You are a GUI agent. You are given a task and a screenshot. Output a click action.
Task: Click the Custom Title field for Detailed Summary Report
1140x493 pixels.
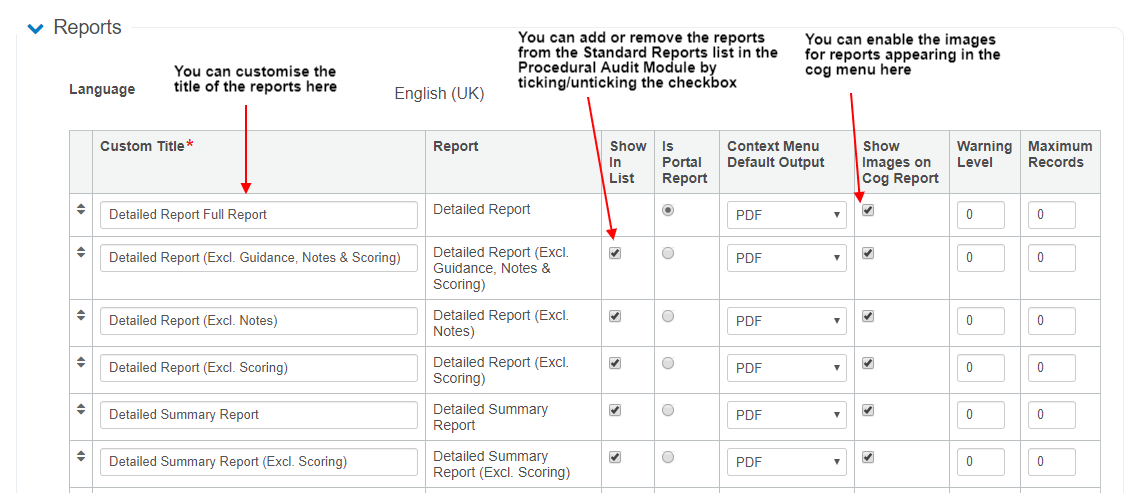pyautogui.click(x=259, y=415)
